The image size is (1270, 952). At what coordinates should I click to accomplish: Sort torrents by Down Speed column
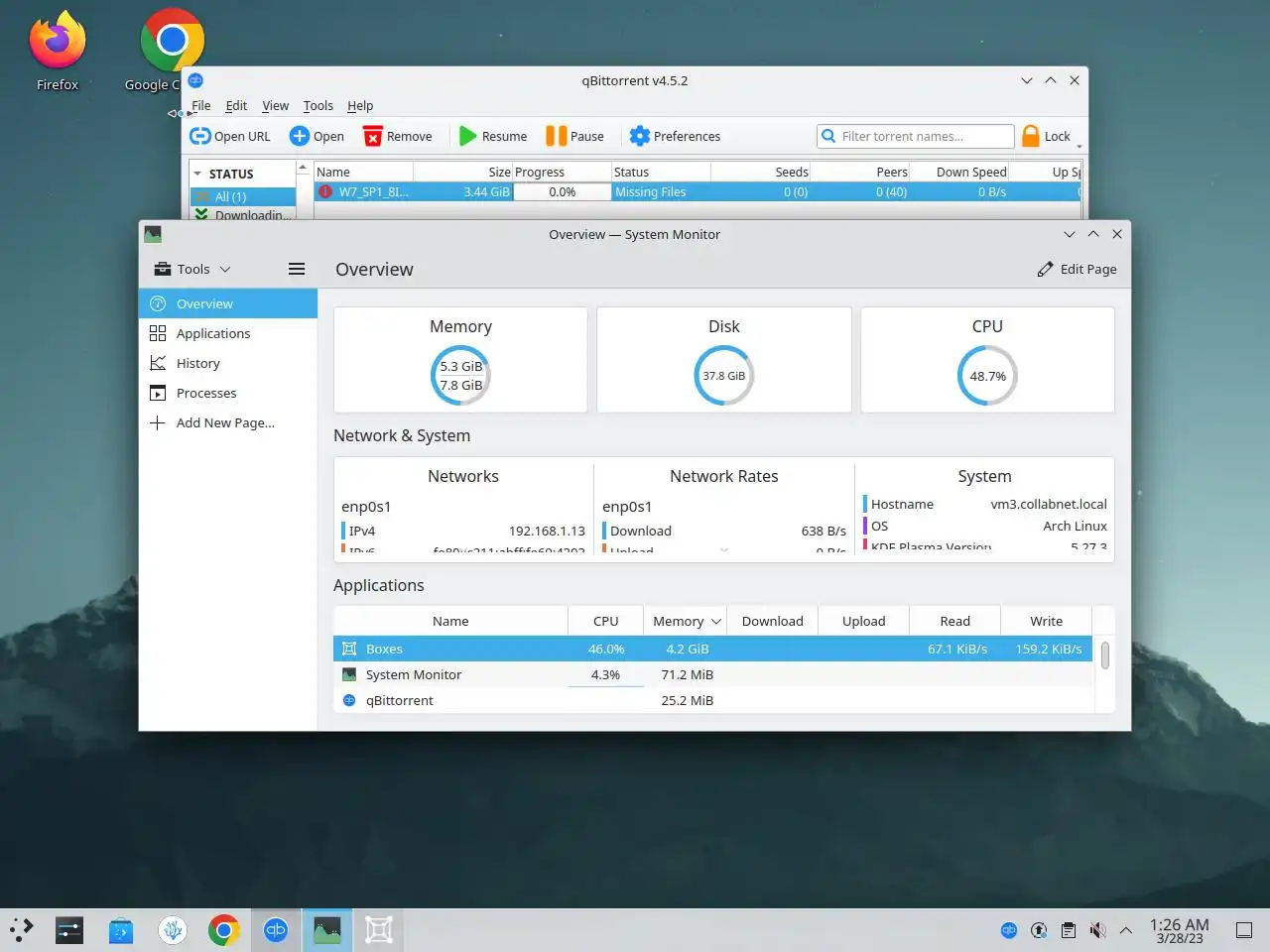click(959, 172)
